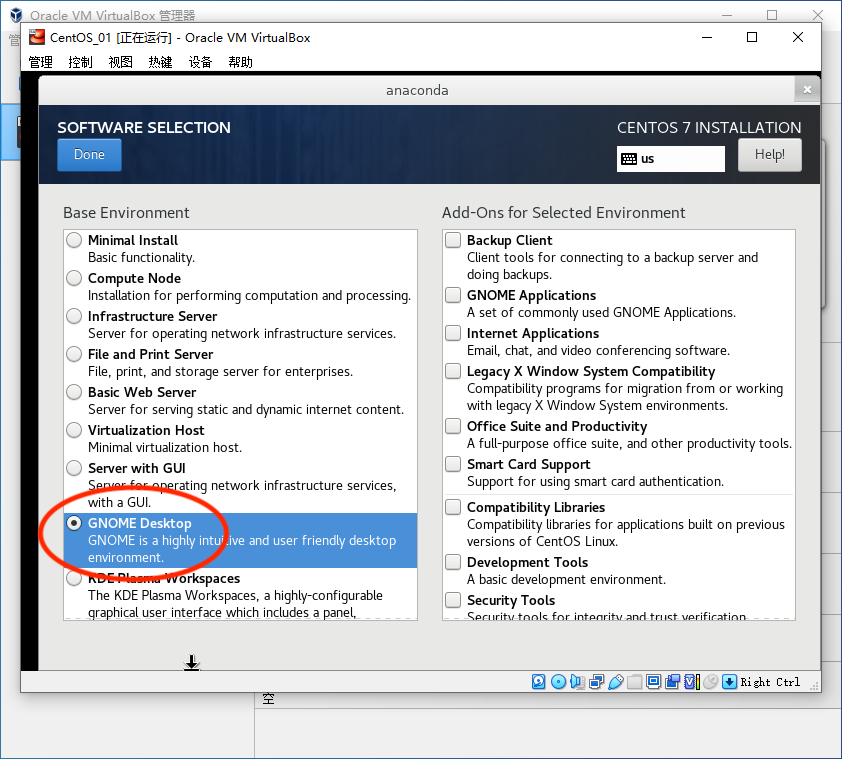Image resolution: width=842 pixels, height=759 pixels.
Task: Click the us keyboard layout field
Action: tap(671, 158)
